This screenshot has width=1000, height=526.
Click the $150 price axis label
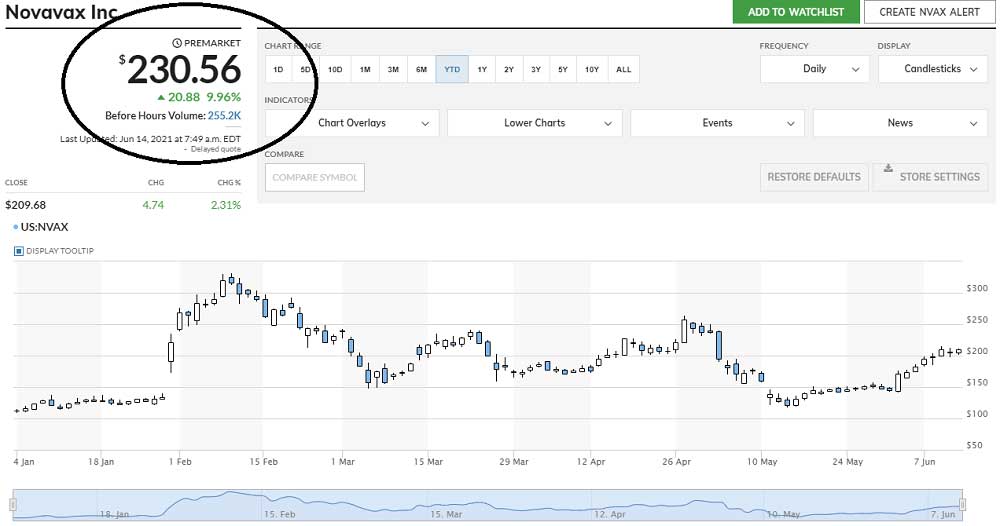[x=977, y=383]
